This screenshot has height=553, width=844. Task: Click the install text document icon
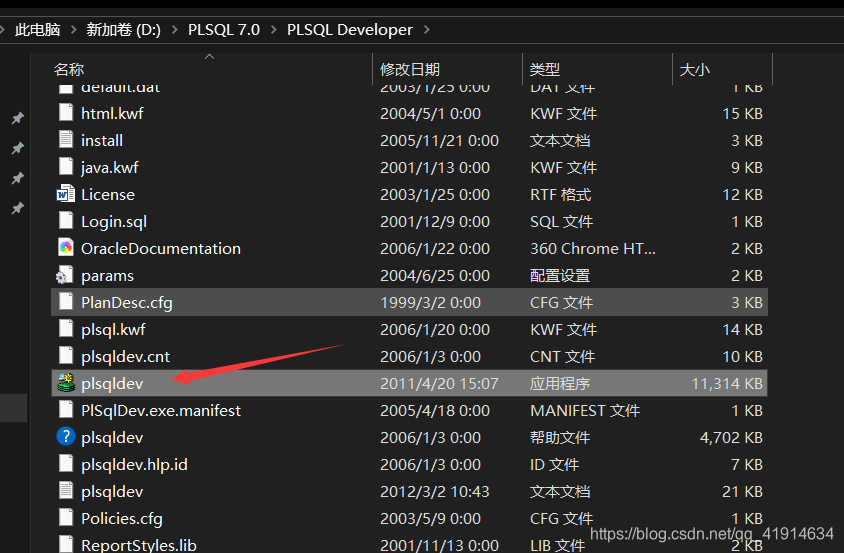click(66, 140)
